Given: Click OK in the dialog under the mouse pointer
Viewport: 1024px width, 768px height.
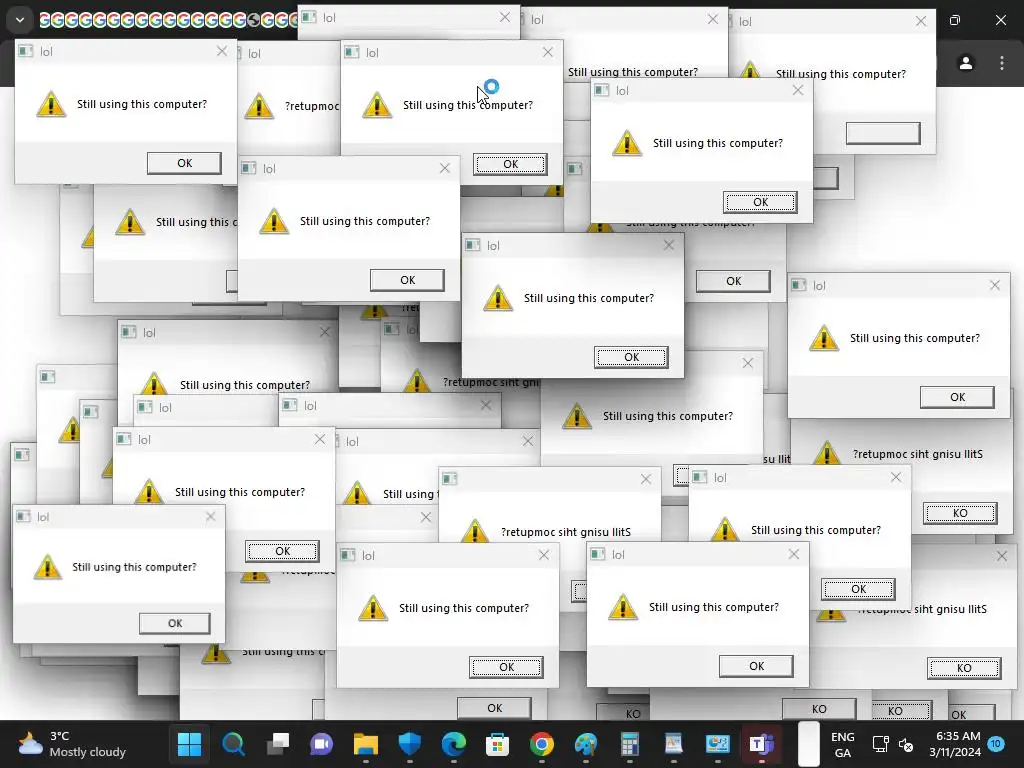Looking at the screenshot, I should click(x=510, y=164).
